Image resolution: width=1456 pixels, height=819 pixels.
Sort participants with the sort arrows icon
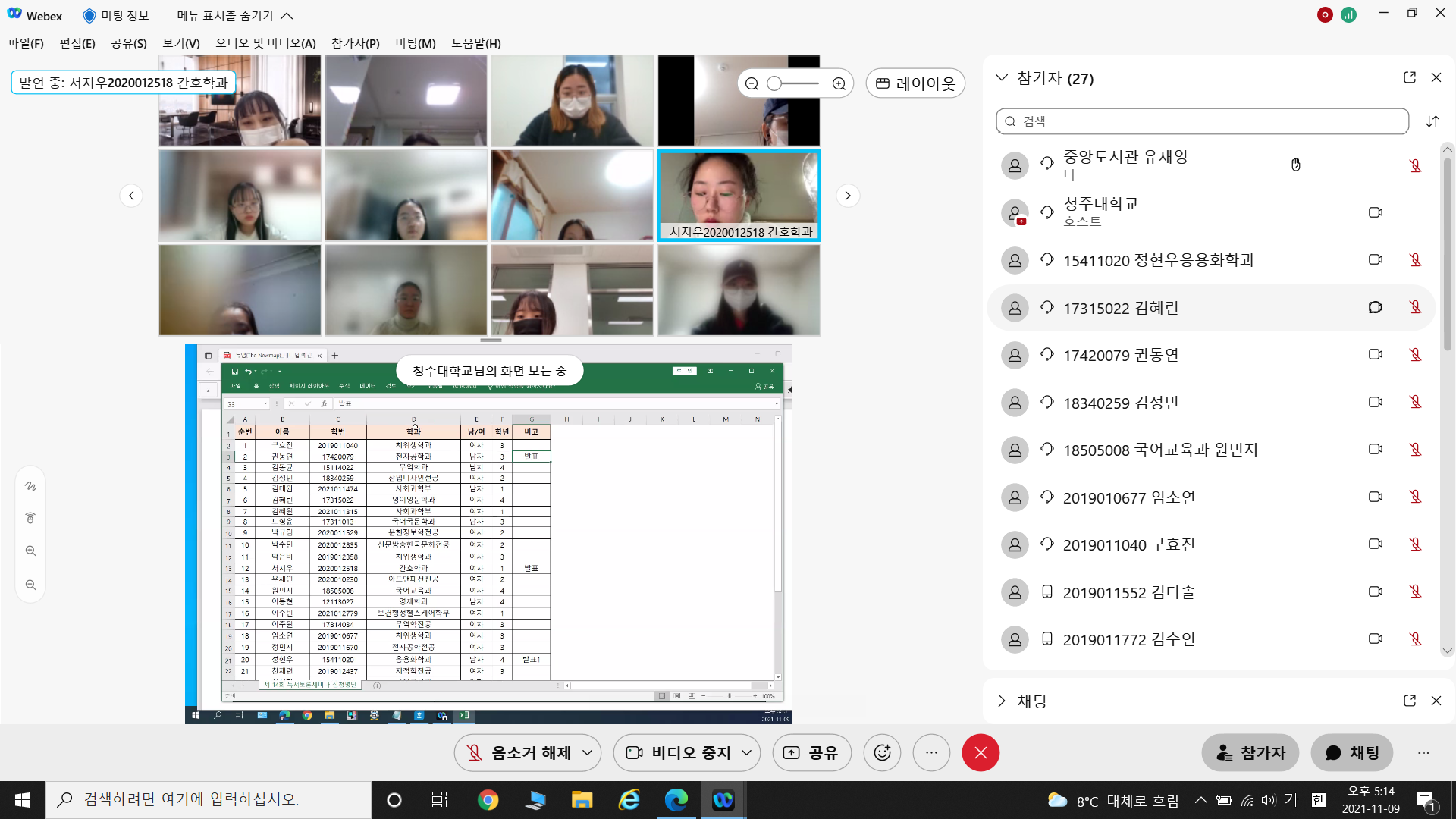[1432, 121]
